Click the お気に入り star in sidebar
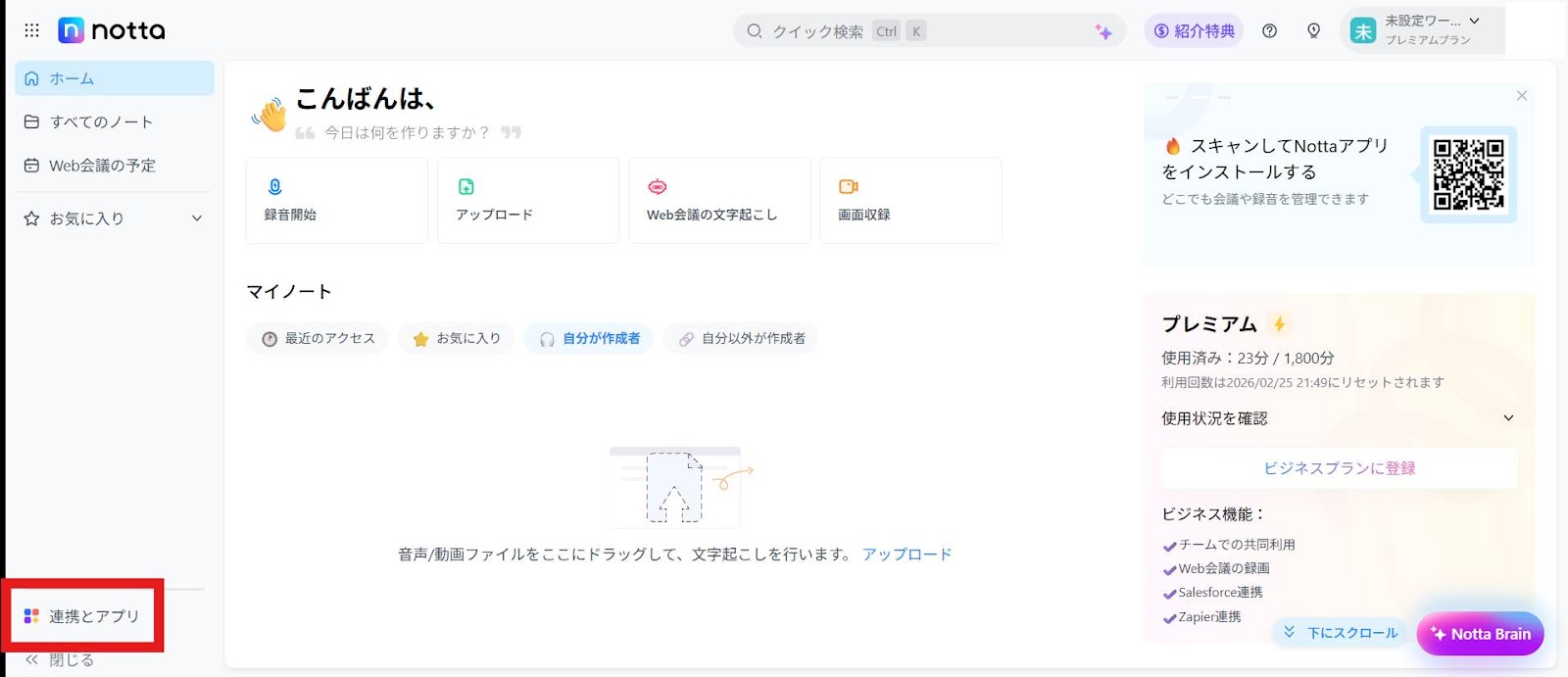The image size is (1568, 677). (x=31, y=218)
